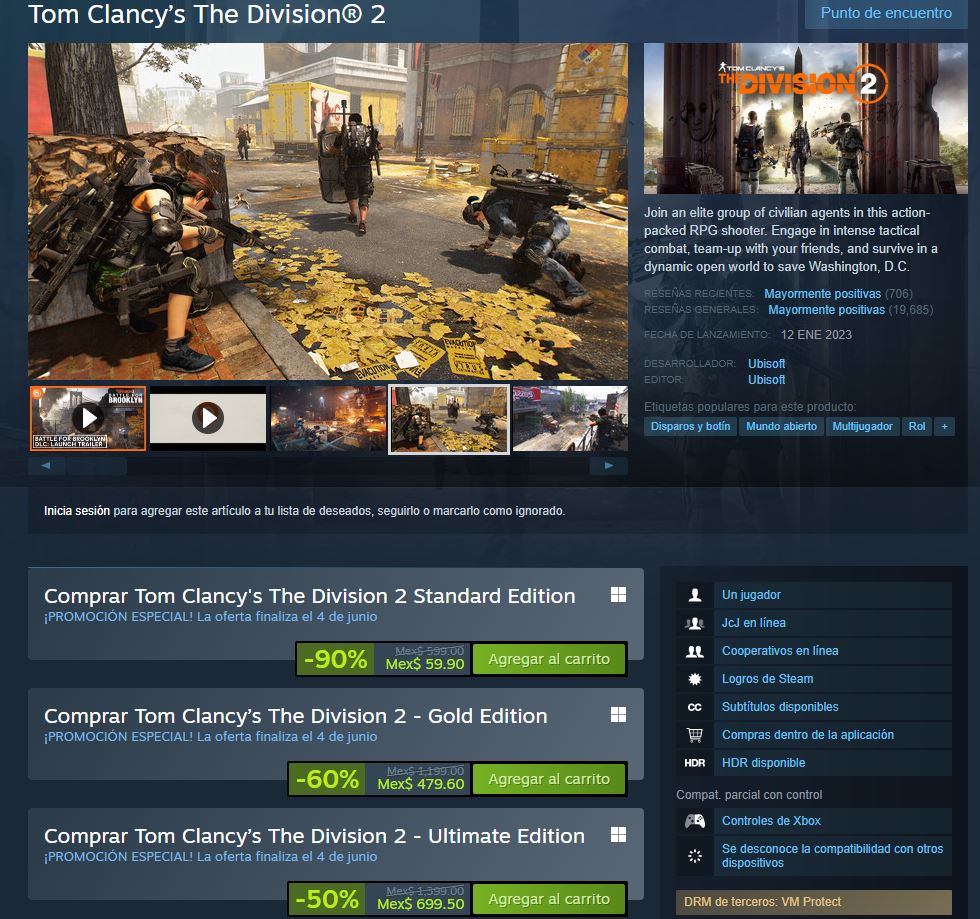980x919 pixels.
Task: Play the Battle for Brooklyn launch trailer thumbnail
Action: pyautogui.click(x=88, y=418)
